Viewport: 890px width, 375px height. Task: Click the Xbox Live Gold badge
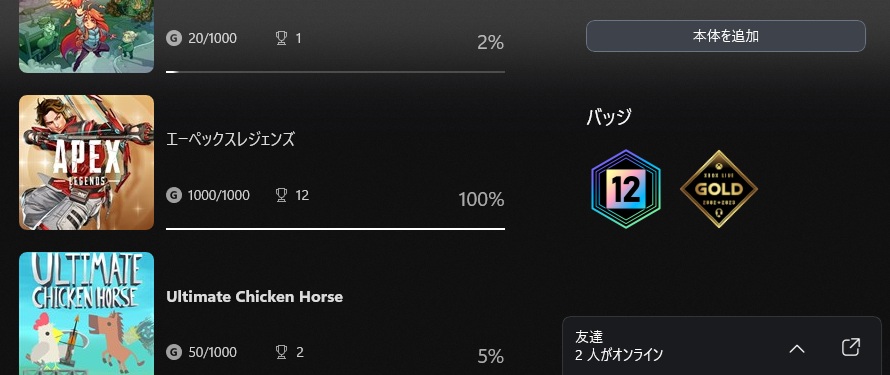[x=719, y=189]
